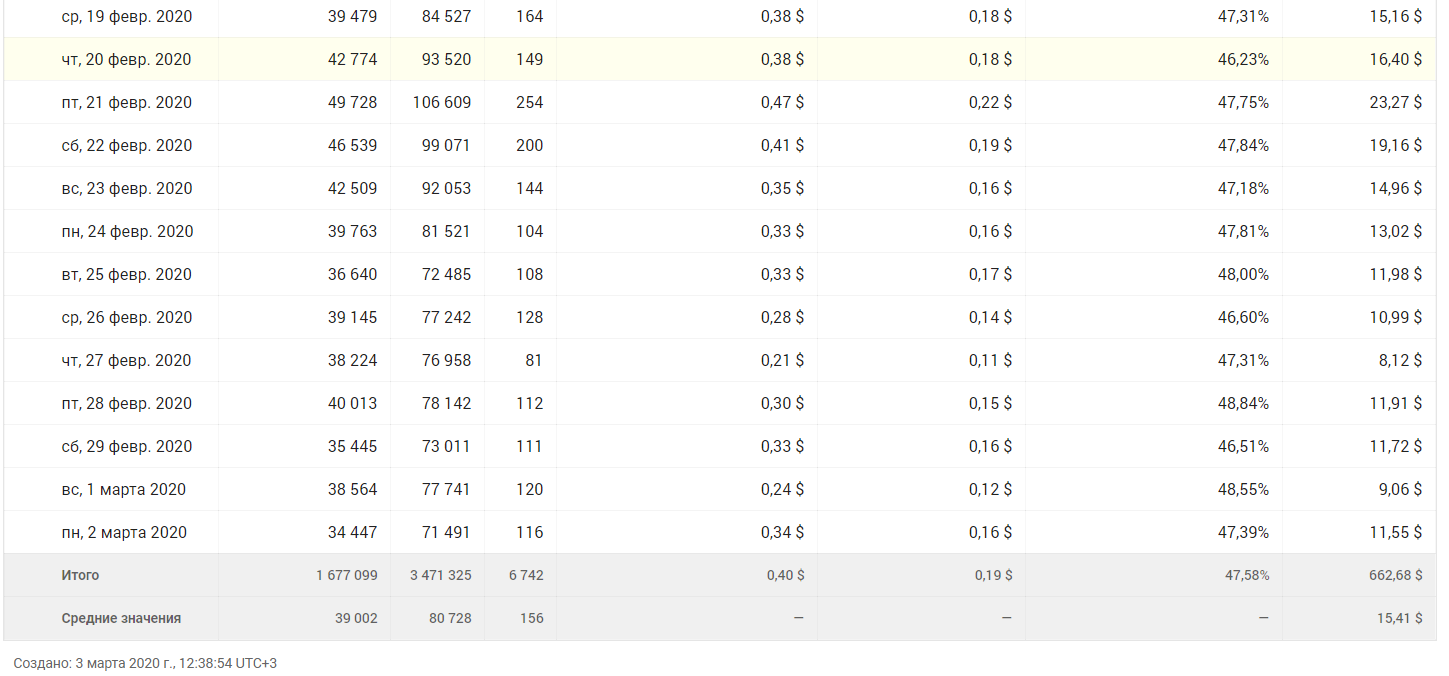The image size is (1449, 676).
Task: Click the average 80 728 cell
Action: point(450,619)
